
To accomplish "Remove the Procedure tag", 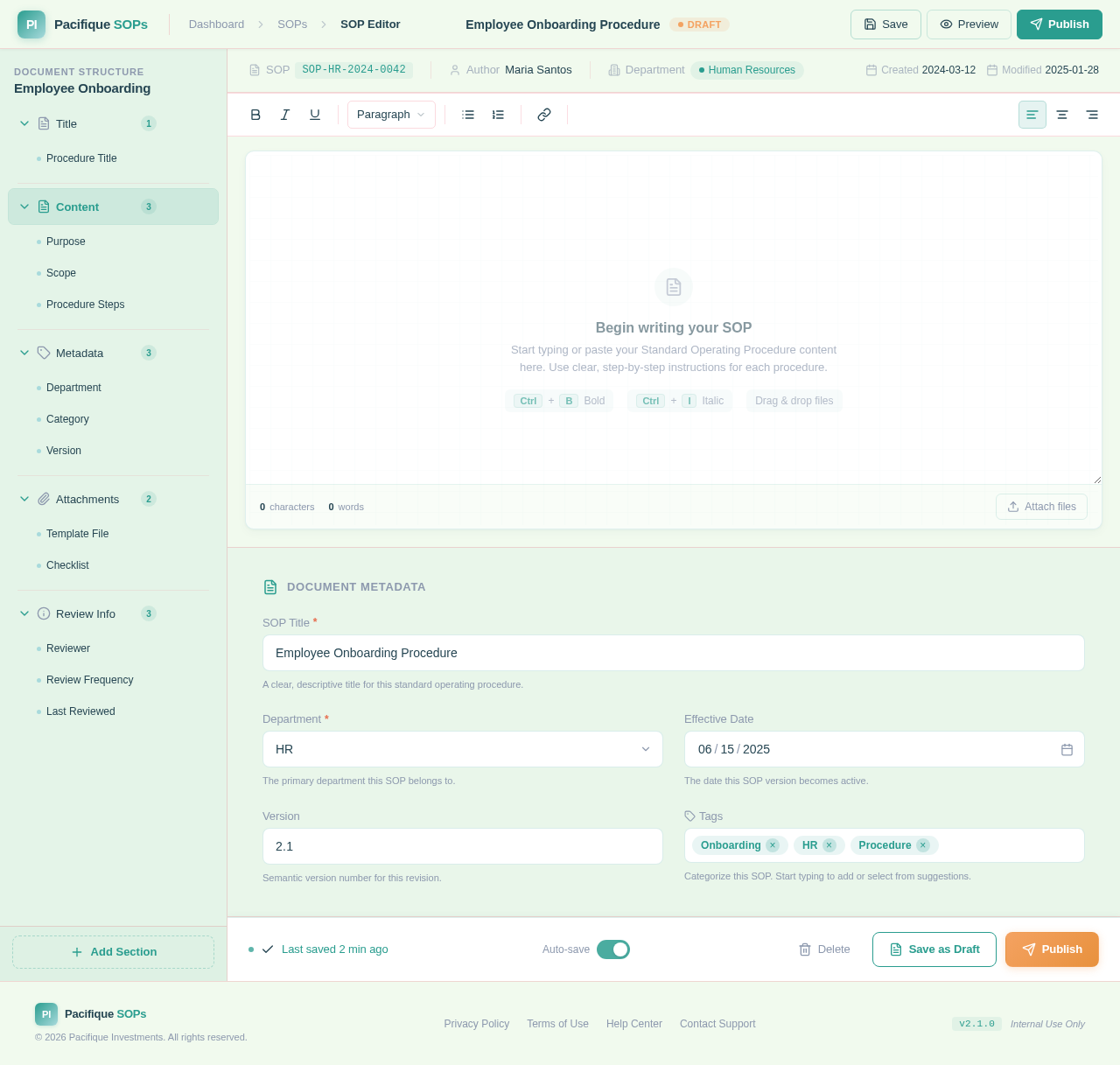I will (923, 845).
